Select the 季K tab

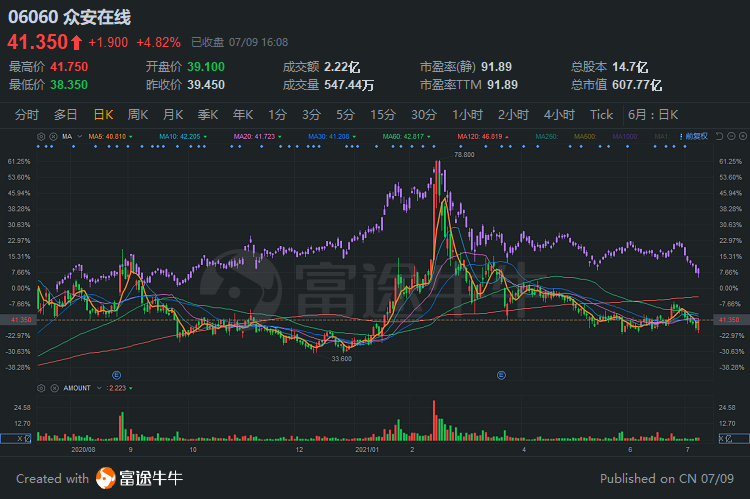(208, 115)
